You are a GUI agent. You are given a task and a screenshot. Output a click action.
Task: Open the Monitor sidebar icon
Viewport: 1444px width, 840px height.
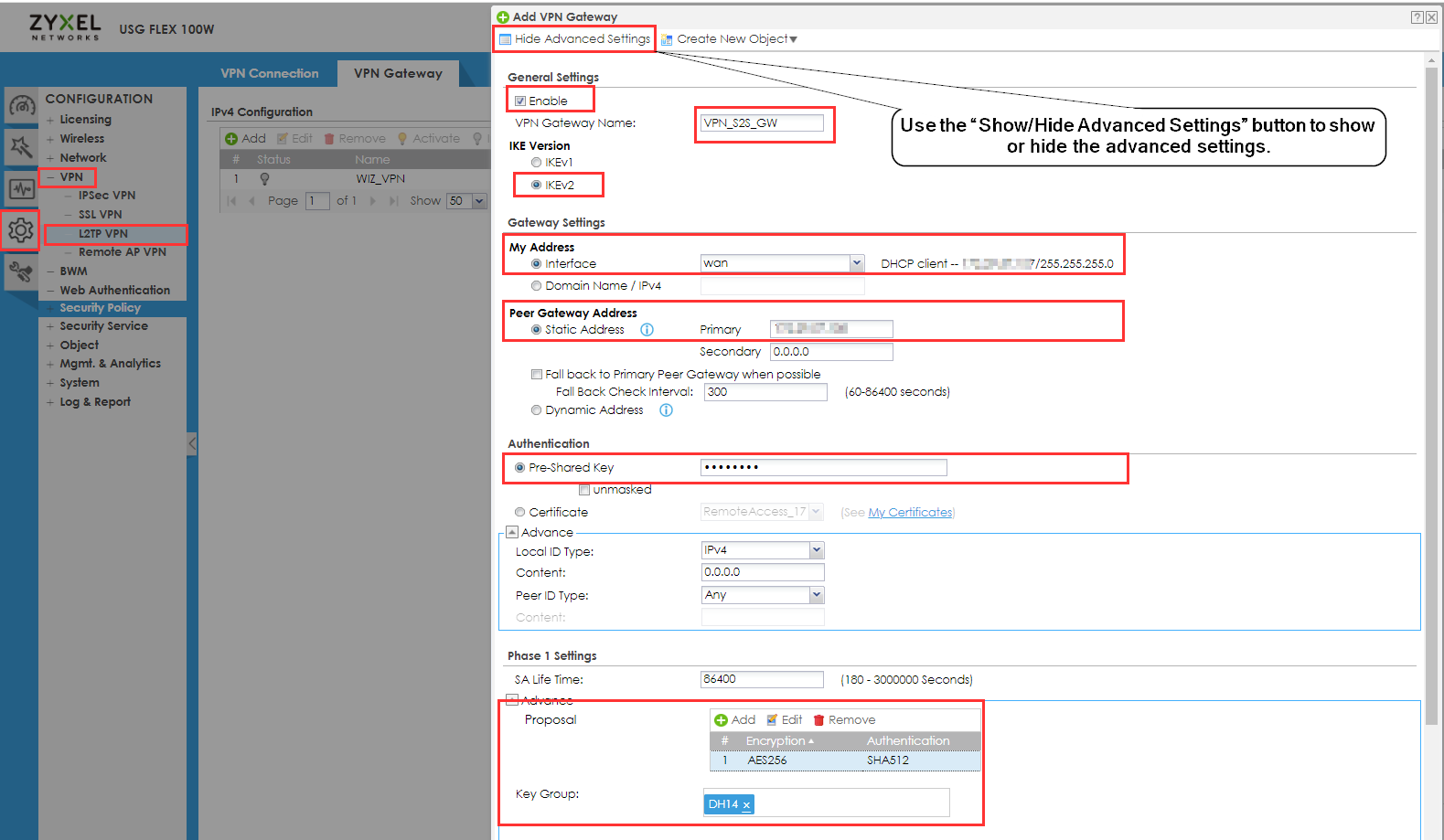[x=21, y=189]
